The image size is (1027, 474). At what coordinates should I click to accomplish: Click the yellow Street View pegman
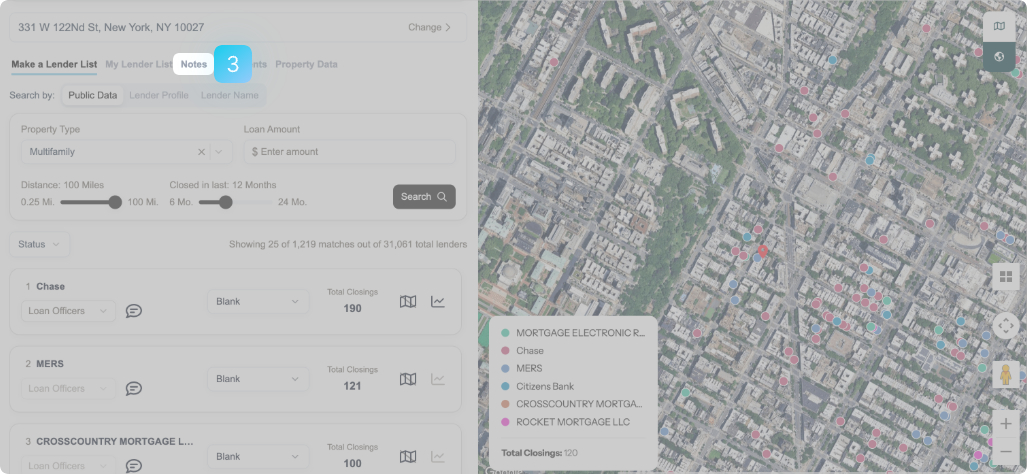click(1006, 374)
